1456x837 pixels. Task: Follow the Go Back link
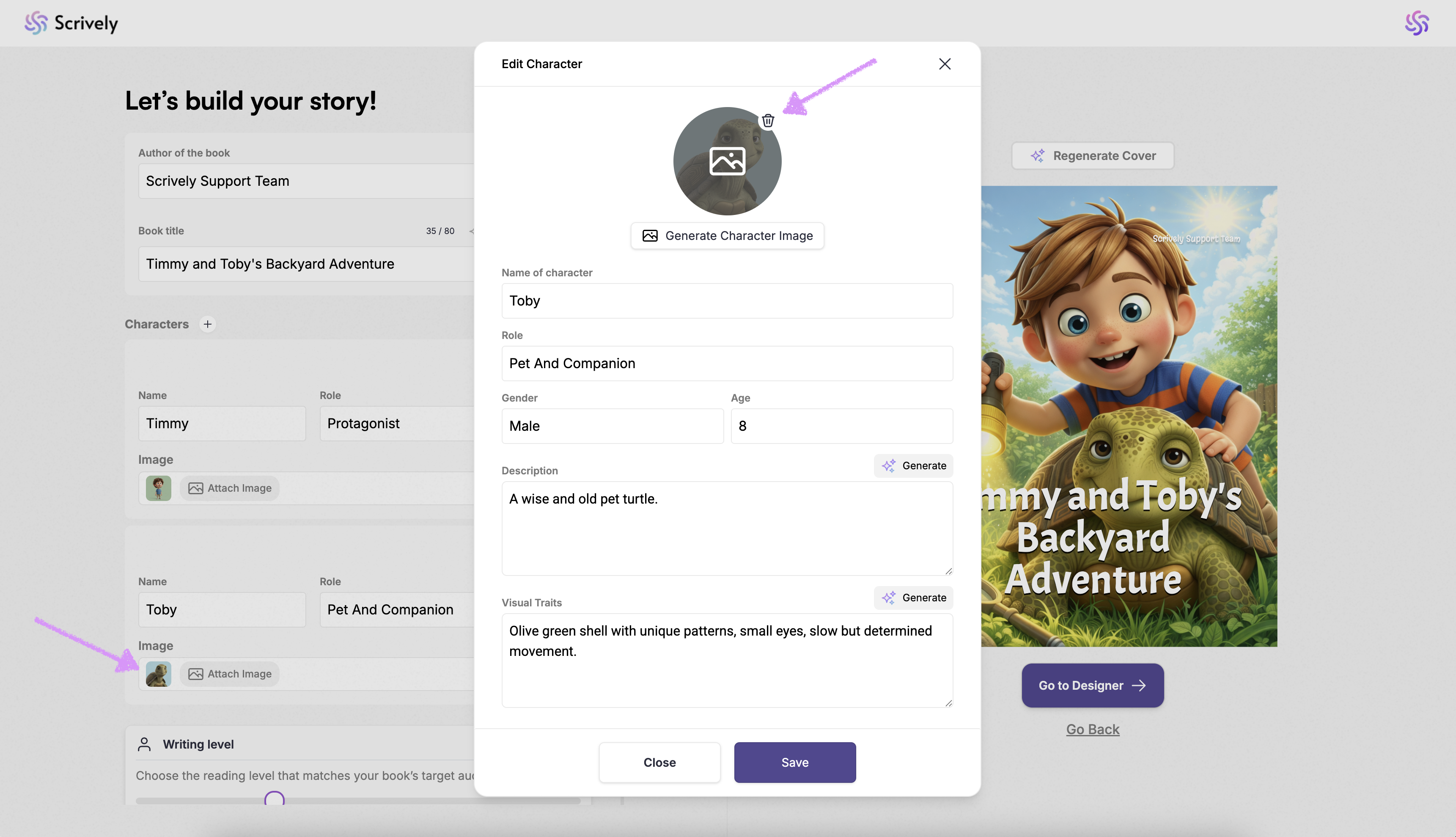pyautogui.click(x=1092, y=729)
